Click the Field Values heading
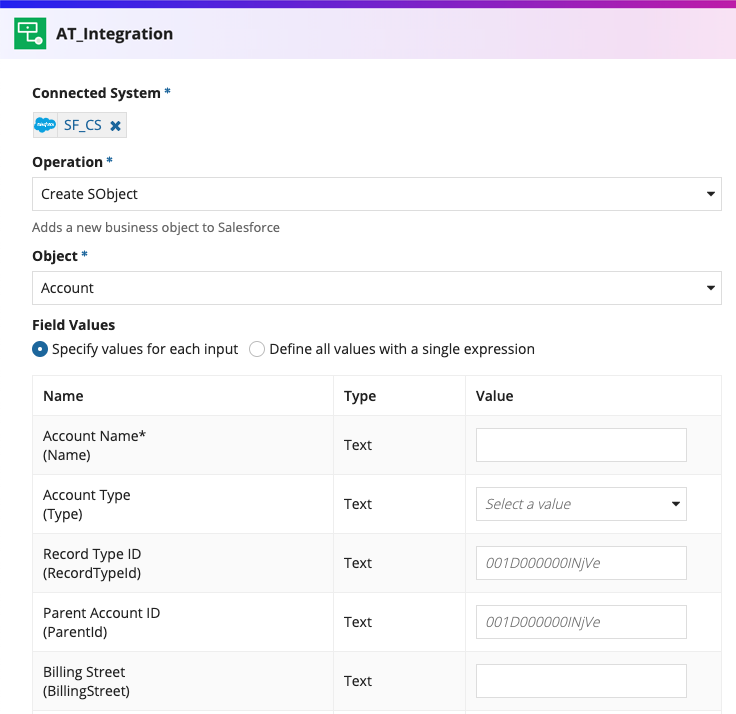This screenshot has height=714, width=736. click(74, 325)
